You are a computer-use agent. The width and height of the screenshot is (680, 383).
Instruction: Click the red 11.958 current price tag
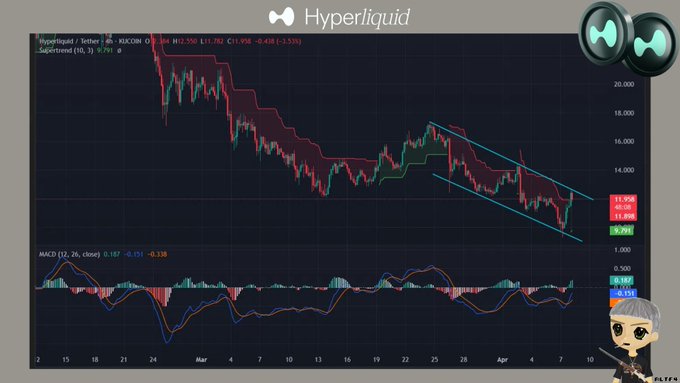click(624, 200)
